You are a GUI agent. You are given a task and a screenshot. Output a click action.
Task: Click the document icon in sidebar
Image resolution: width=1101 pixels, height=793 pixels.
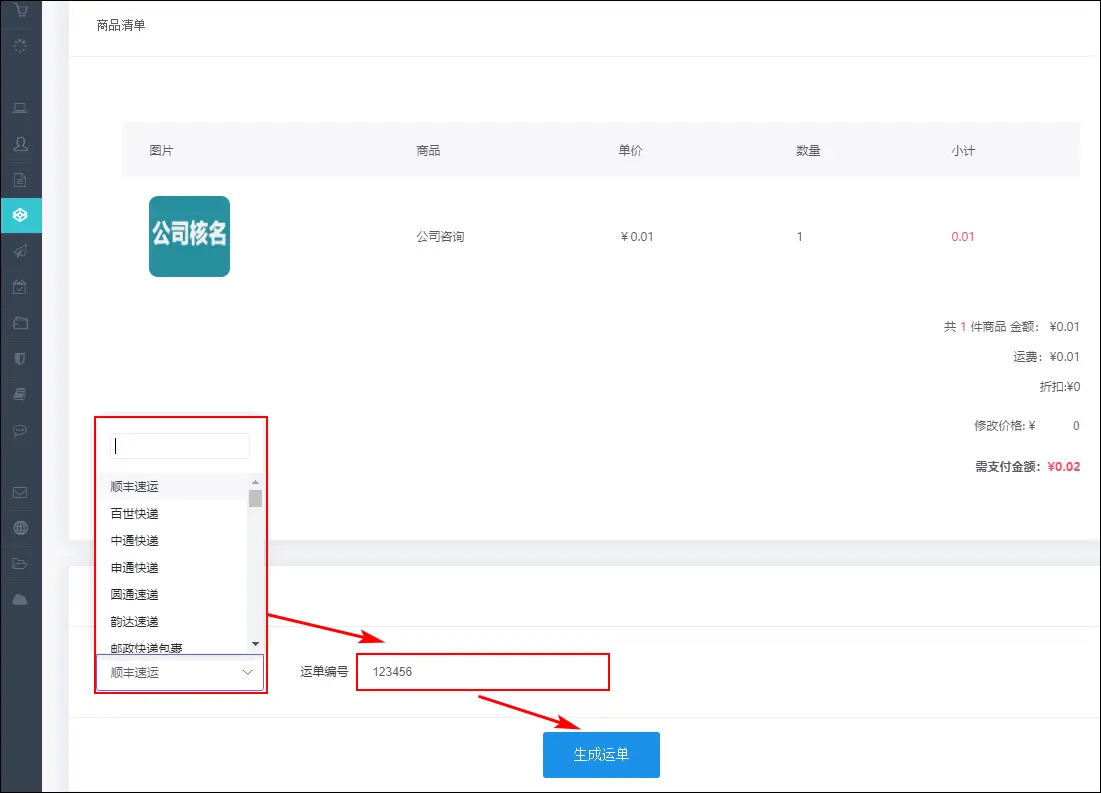point(20,180)
